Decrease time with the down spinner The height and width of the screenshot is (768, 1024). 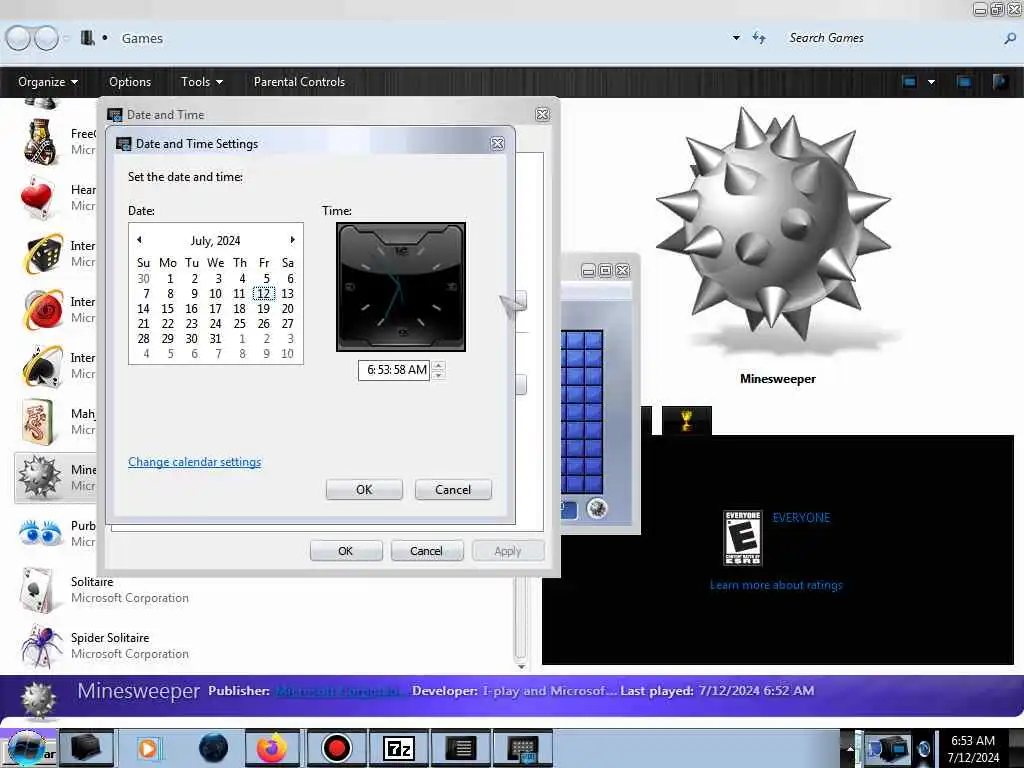point(439,375)
